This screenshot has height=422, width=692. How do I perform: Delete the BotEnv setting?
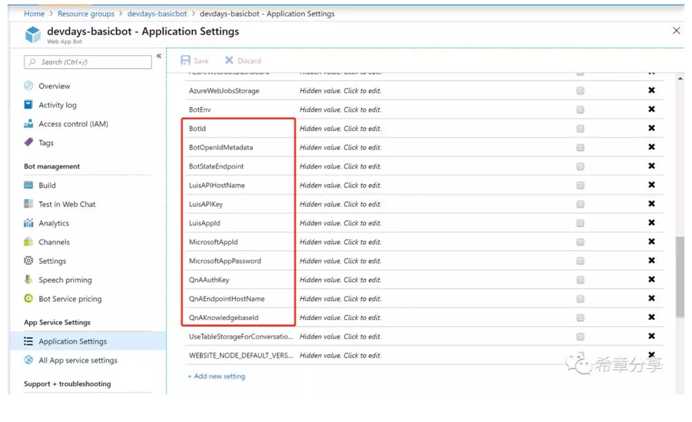[x=651, y=109]
